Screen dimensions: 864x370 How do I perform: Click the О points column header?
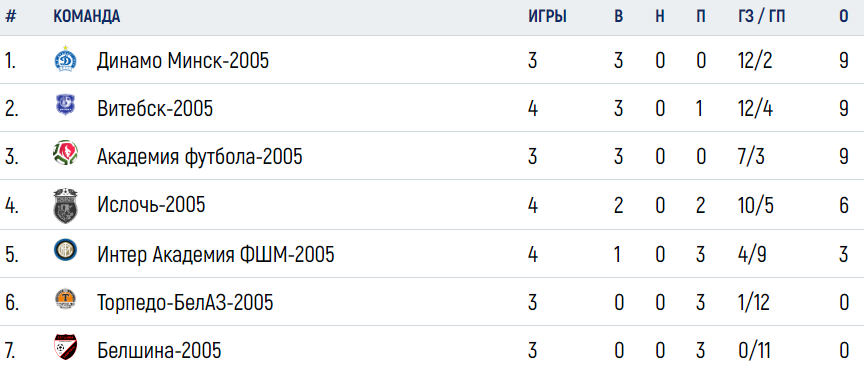tap(844, 17)
